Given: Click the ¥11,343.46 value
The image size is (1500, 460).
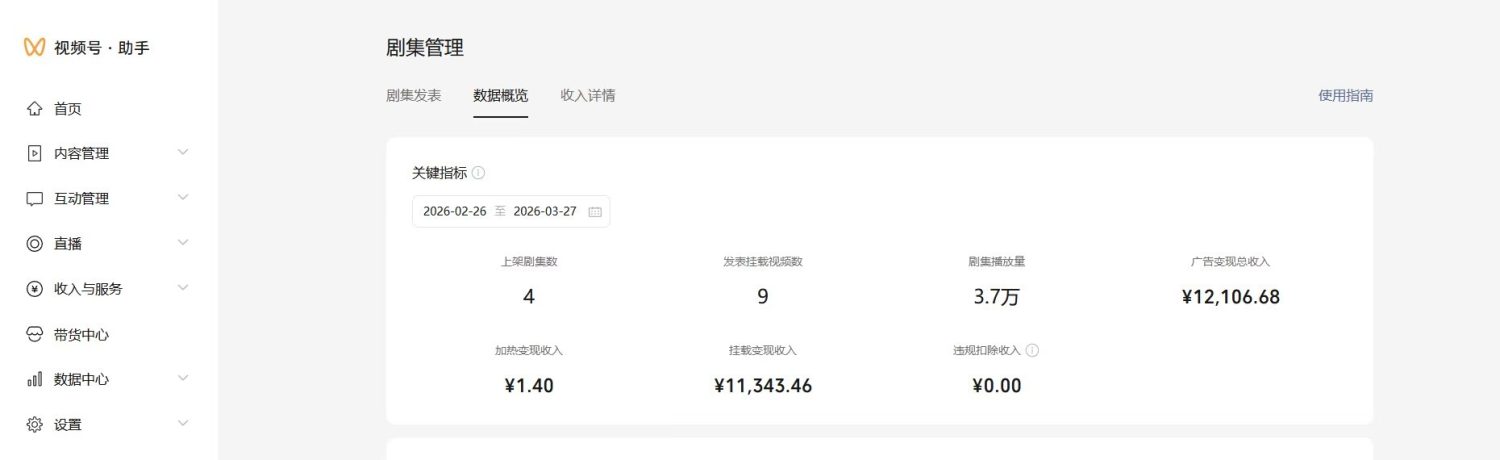Looking at the screenshot, I should coord(763,386).
